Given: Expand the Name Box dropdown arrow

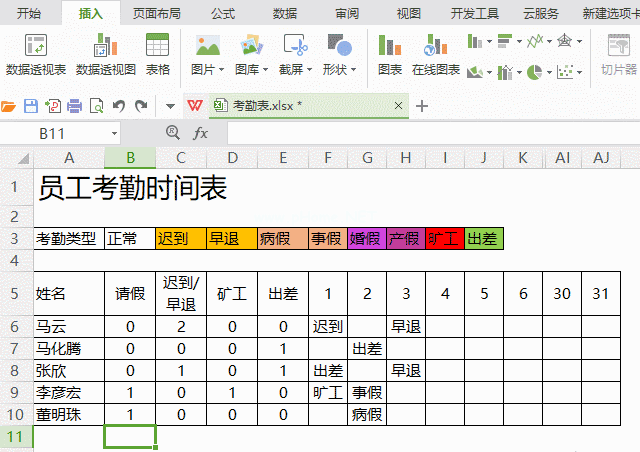Looking at the screenshot, I should (x=115, y=133).
